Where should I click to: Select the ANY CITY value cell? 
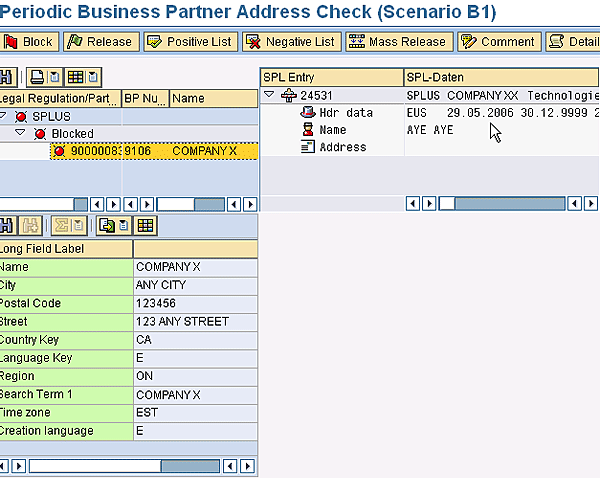click(x=196, y=285)
